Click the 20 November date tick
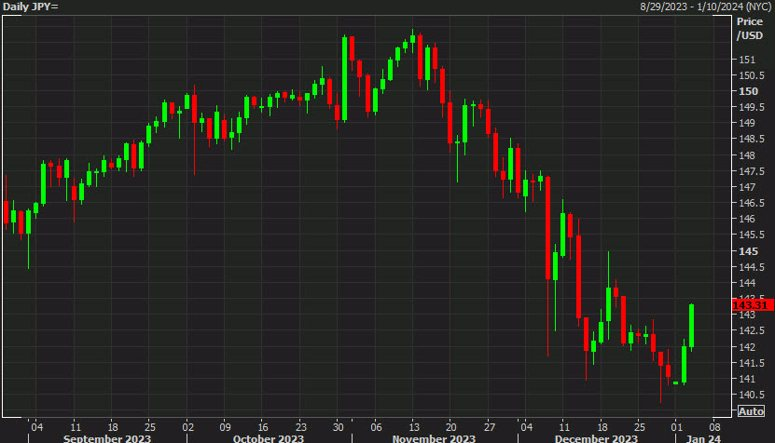 451,427
